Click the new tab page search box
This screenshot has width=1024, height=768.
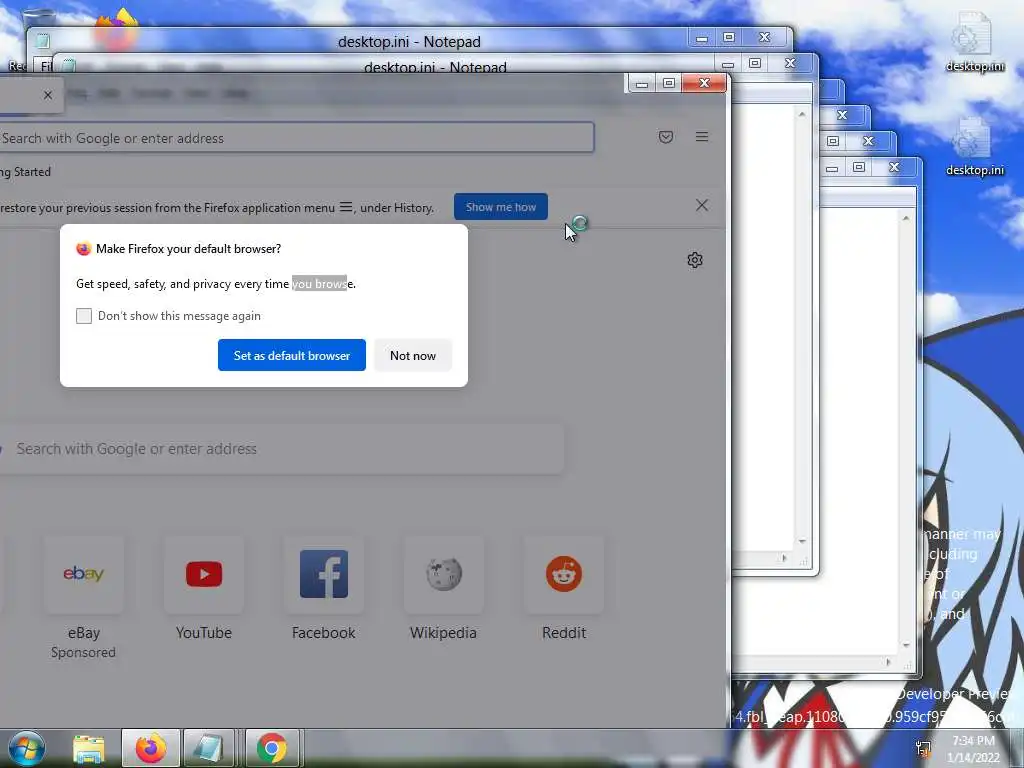[x=281, y=449]
